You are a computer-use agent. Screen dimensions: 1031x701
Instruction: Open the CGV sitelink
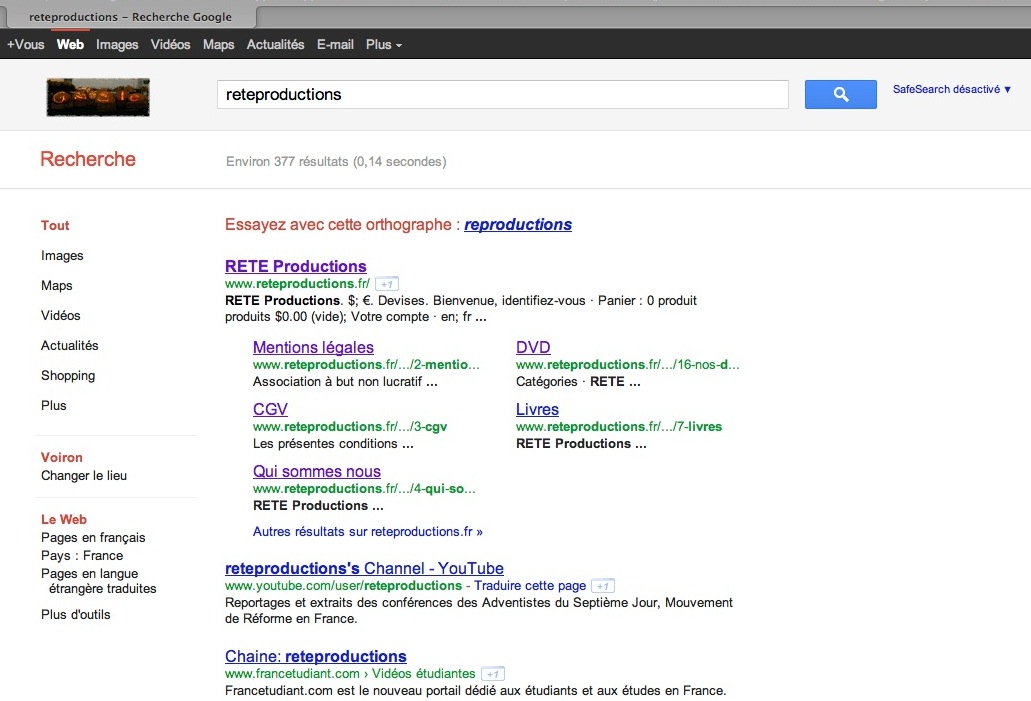pyautogui.click(x=270, y=409)
